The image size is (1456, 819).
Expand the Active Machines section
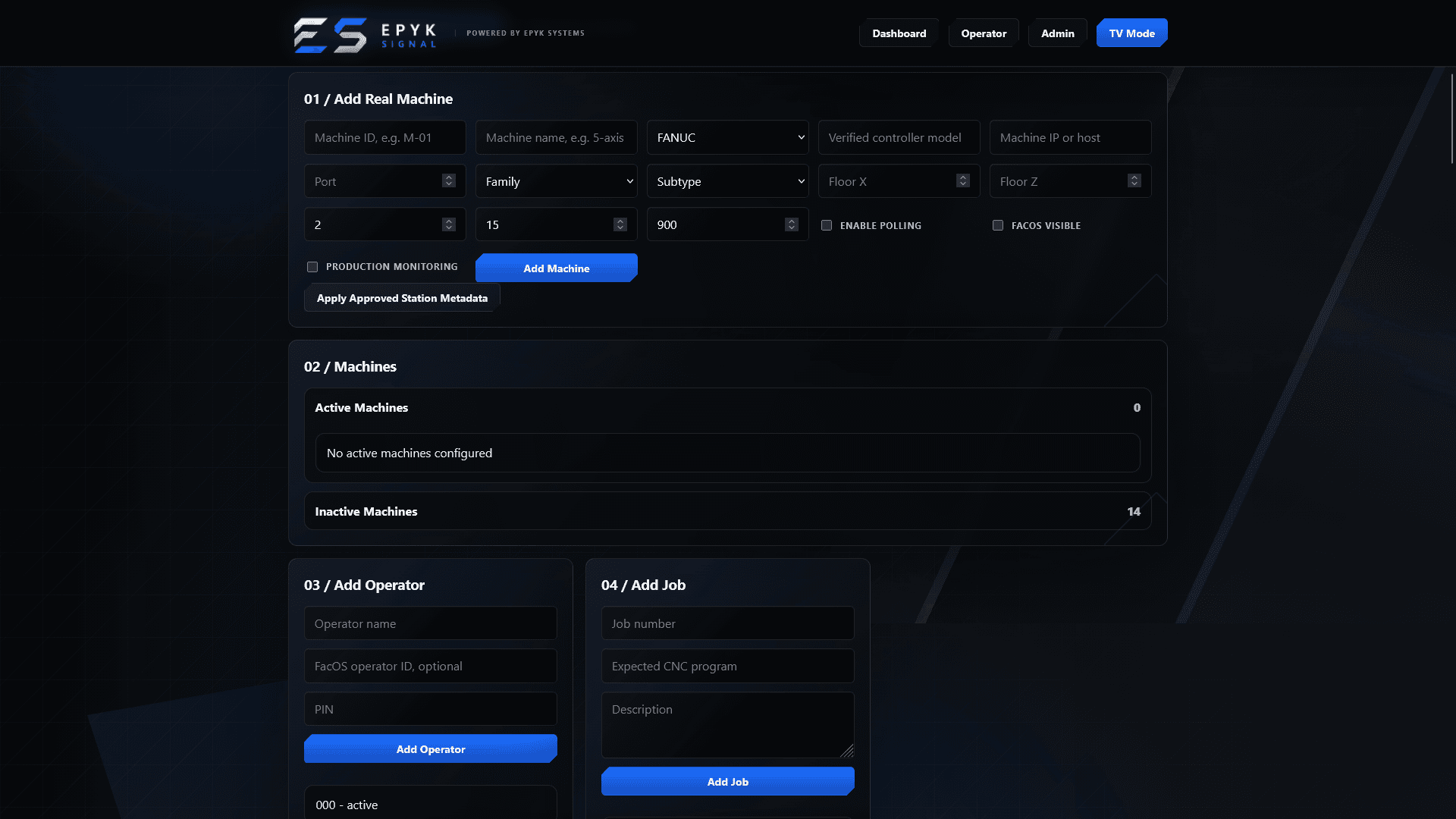(x=728, y=408)
